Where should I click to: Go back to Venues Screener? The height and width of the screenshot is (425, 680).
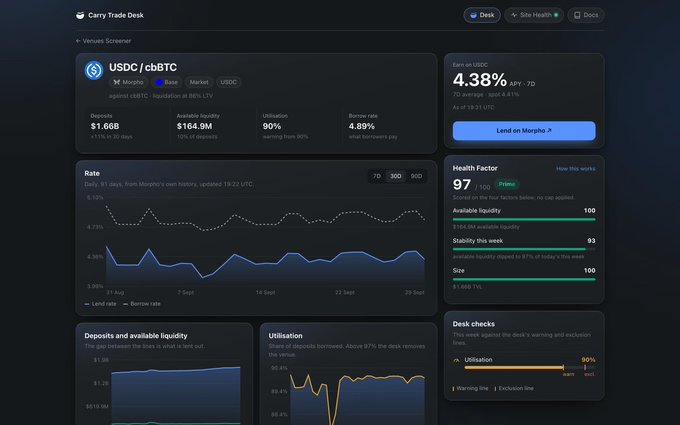(103, 41)
